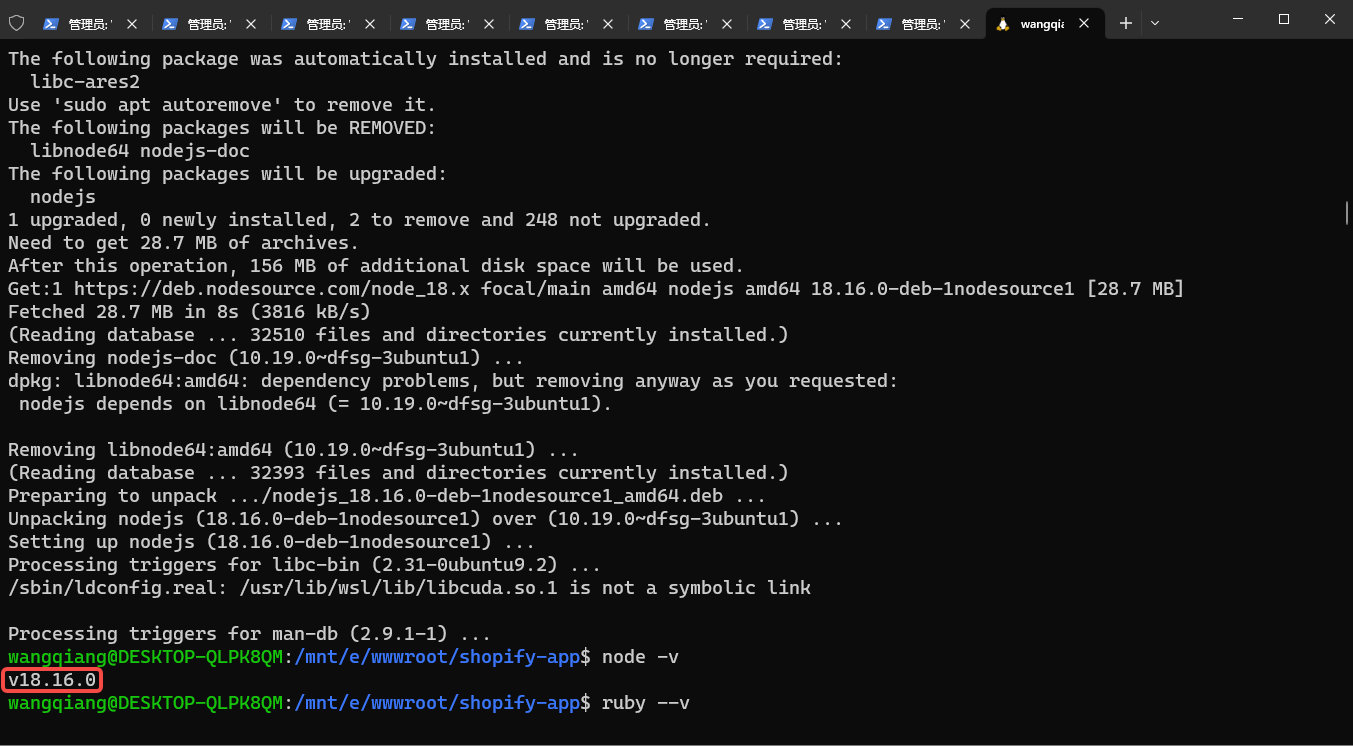This screenshot has width=1353, height=746.
Task: Close the wangqiang tab
Action: click(x=1084, y=24)
